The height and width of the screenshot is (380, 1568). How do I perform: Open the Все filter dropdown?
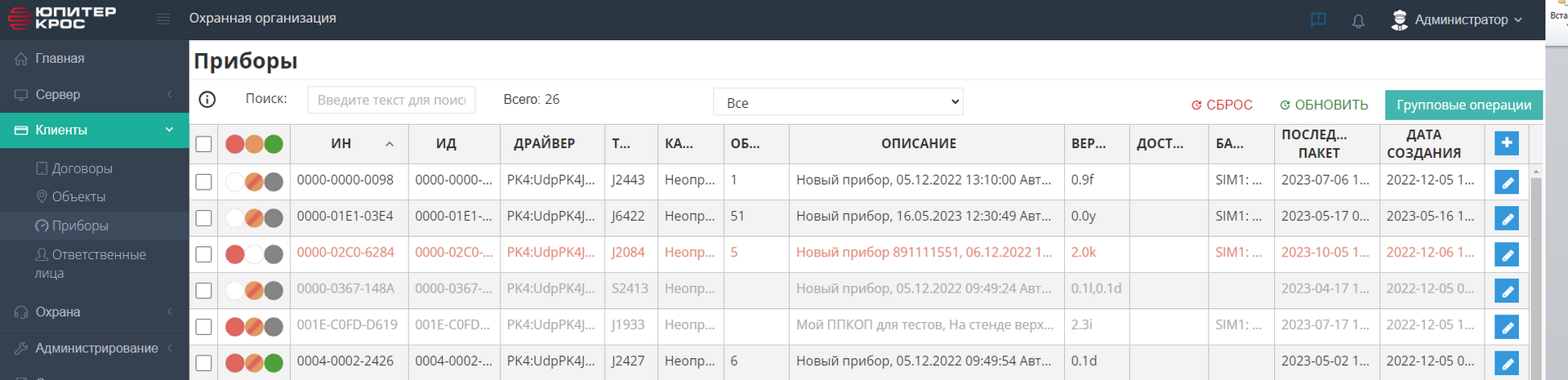[837, 102]
